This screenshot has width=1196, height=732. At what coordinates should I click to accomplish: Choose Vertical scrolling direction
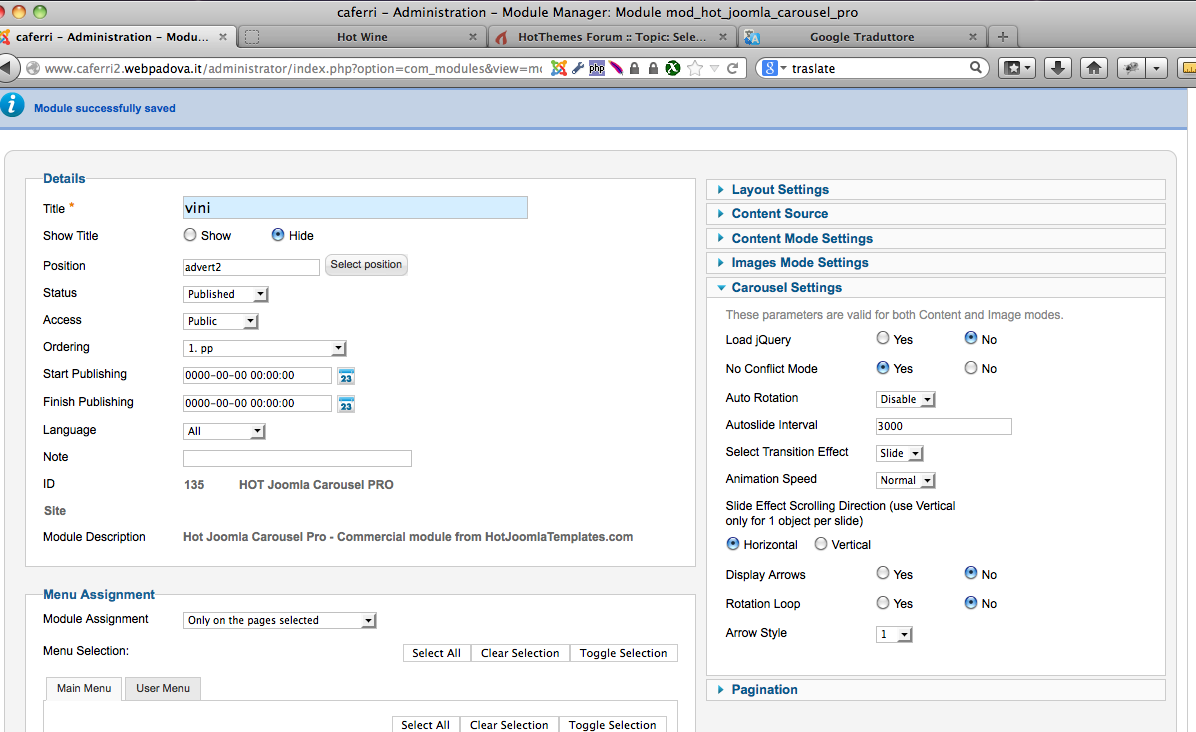tap(821, 544)
